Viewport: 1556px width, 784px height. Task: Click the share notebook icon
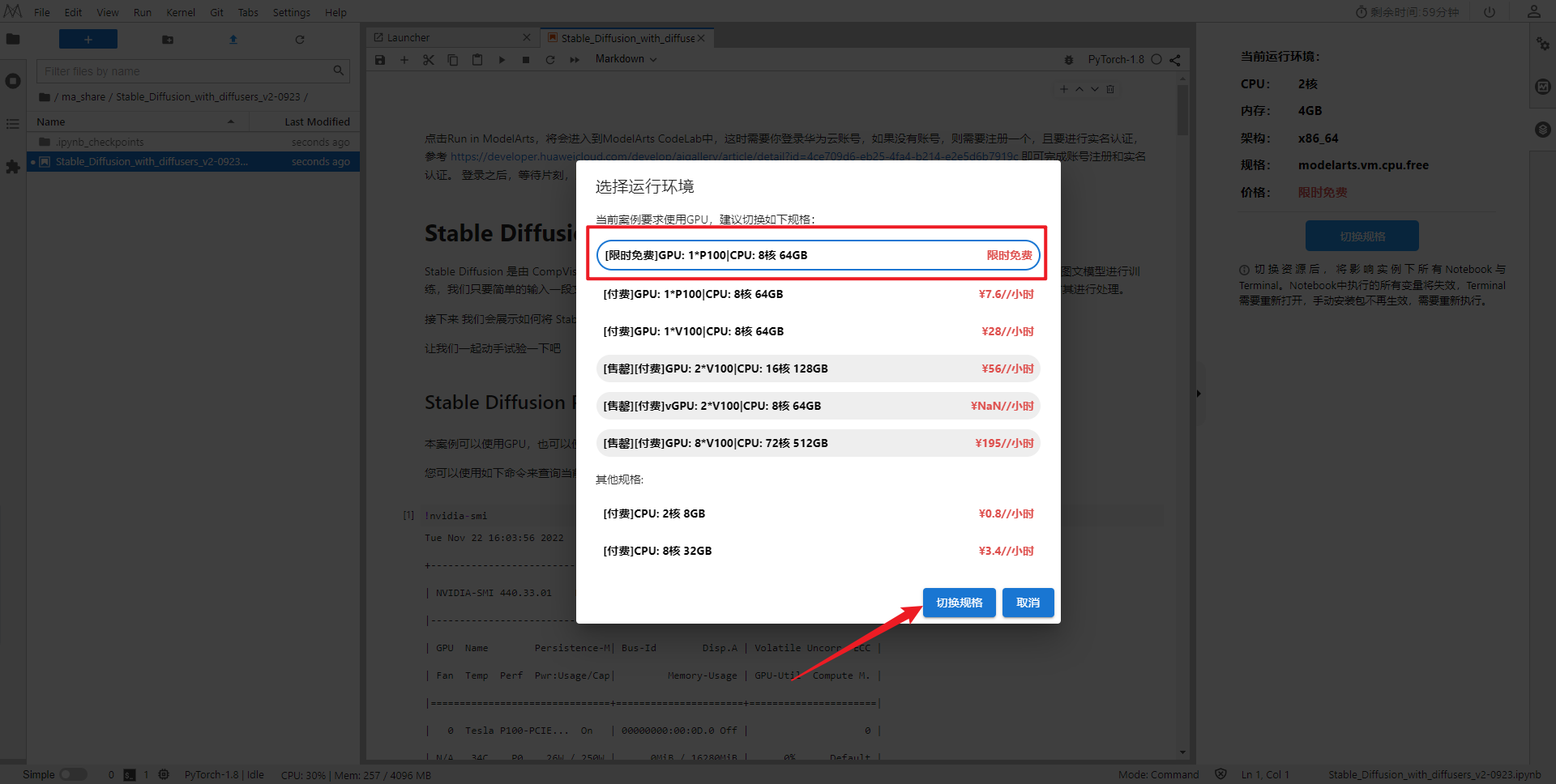tap(1175, 60)
